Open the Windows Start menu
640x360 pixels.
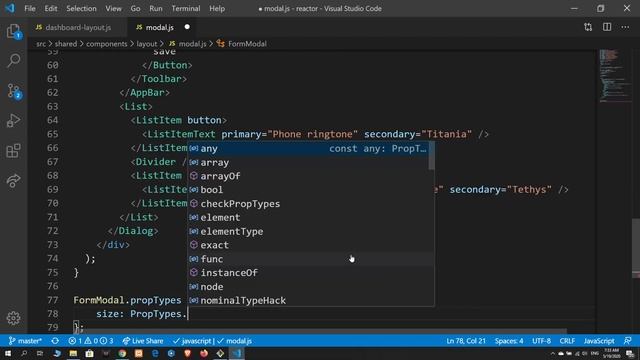pos(8,353)
